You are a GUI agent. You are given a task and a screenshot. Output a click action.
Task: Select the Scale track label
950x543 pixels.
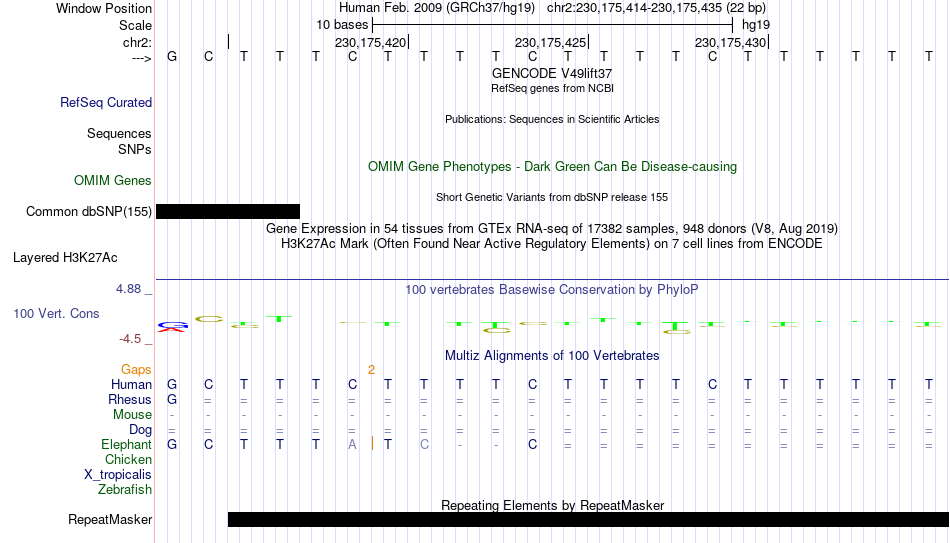click(135, 25)
